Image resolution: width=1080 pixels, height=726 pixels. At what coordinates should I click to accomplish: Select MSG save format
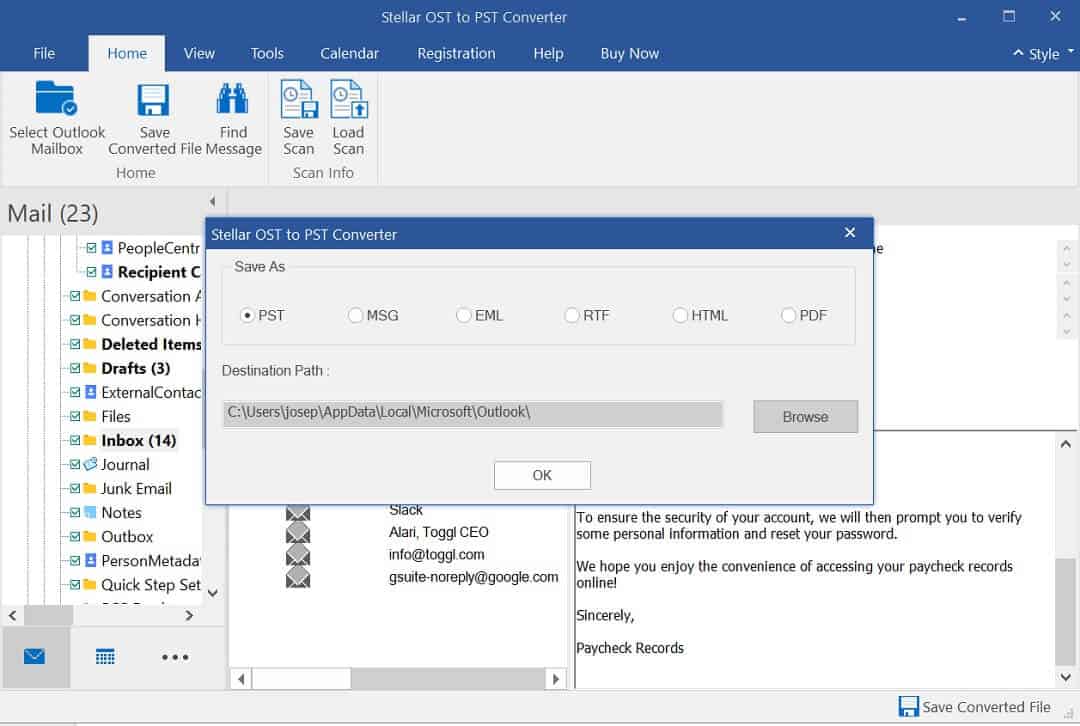[x=355, y=315]
